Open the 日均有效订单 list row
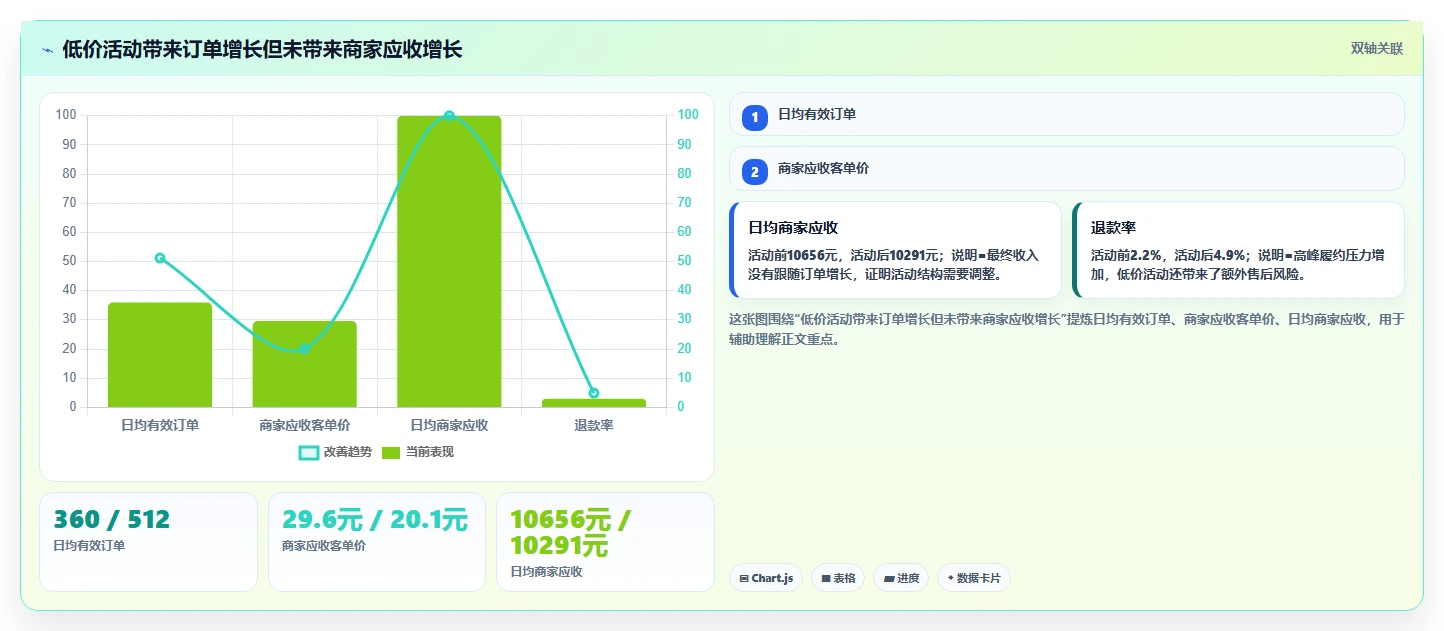Screen dimensions: 1444x631 tap(1067, 114)
